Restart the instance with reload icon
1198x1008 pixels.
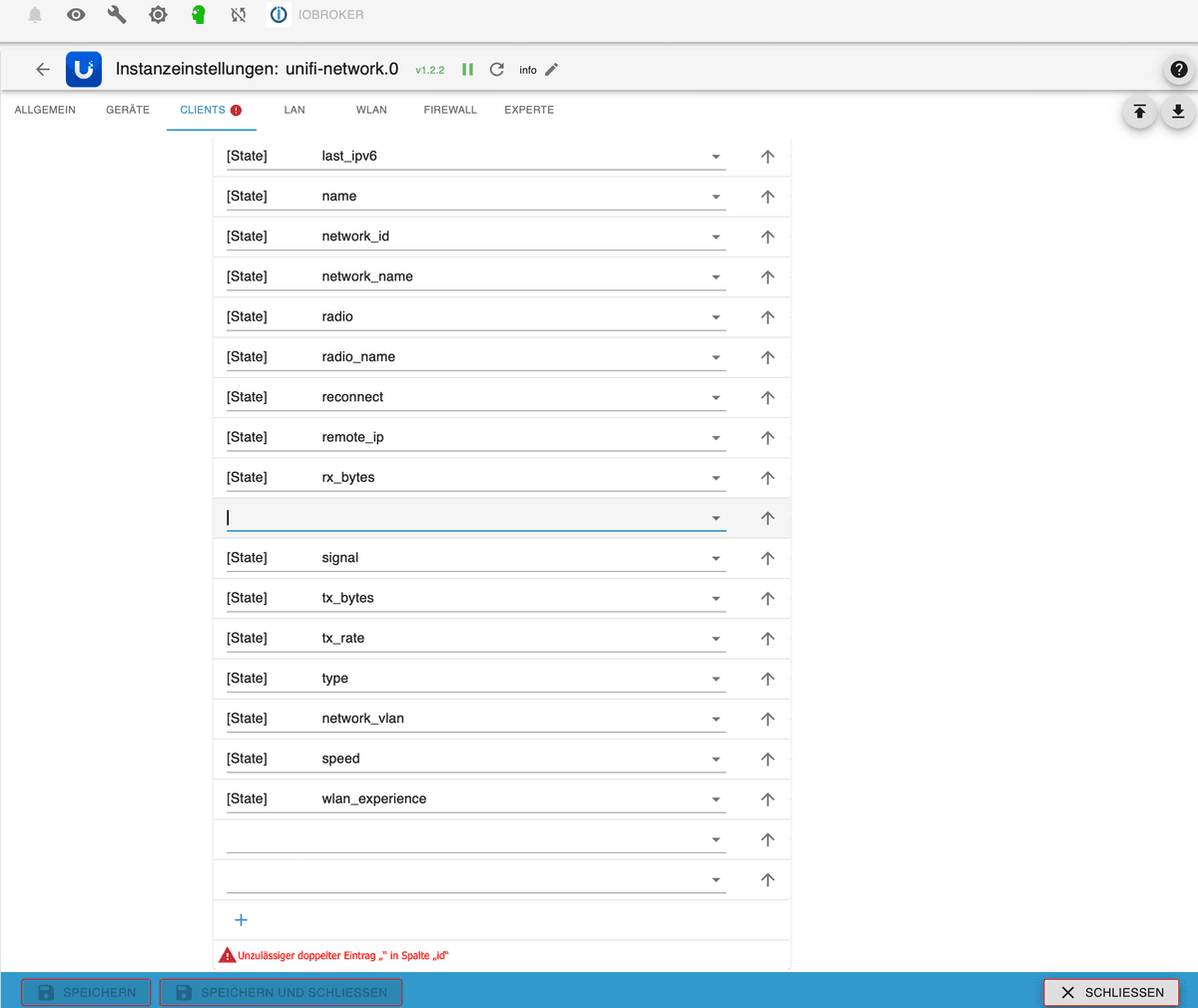tap(497, 70)
